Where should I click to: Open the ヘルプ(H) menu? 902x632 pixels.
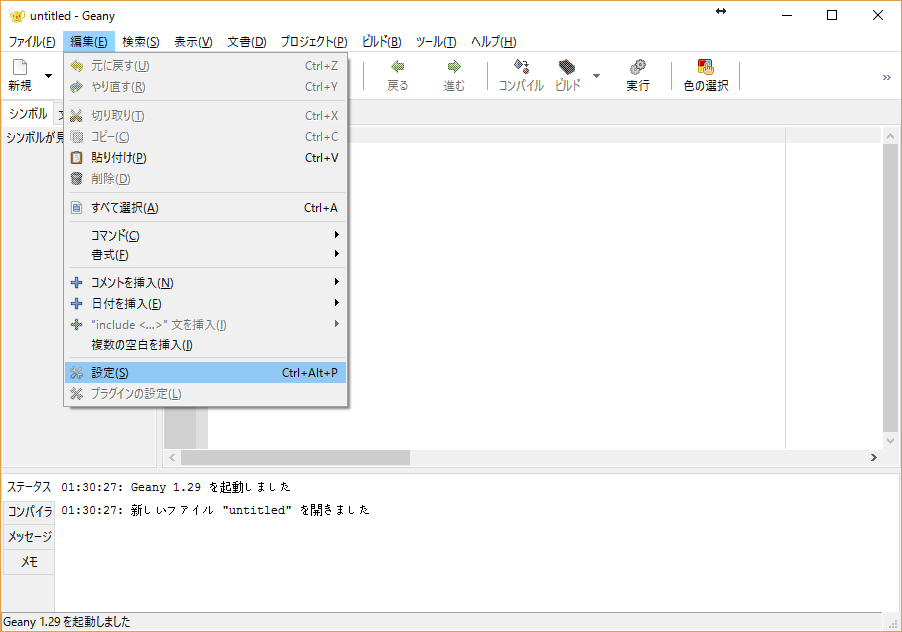(x=494, y=41)
